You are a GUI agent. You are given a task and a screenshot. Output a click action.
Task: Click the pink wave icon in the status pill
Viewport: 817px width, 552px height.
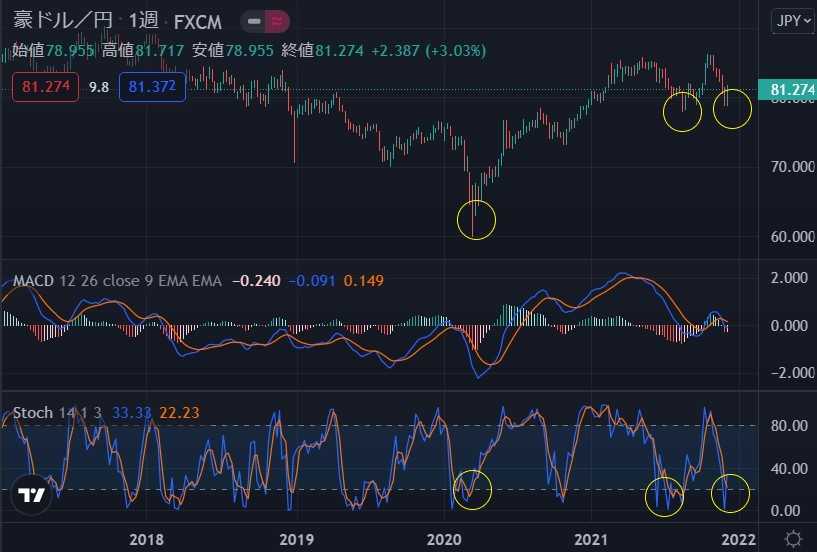pyautogui.click(x=277, y=22)
